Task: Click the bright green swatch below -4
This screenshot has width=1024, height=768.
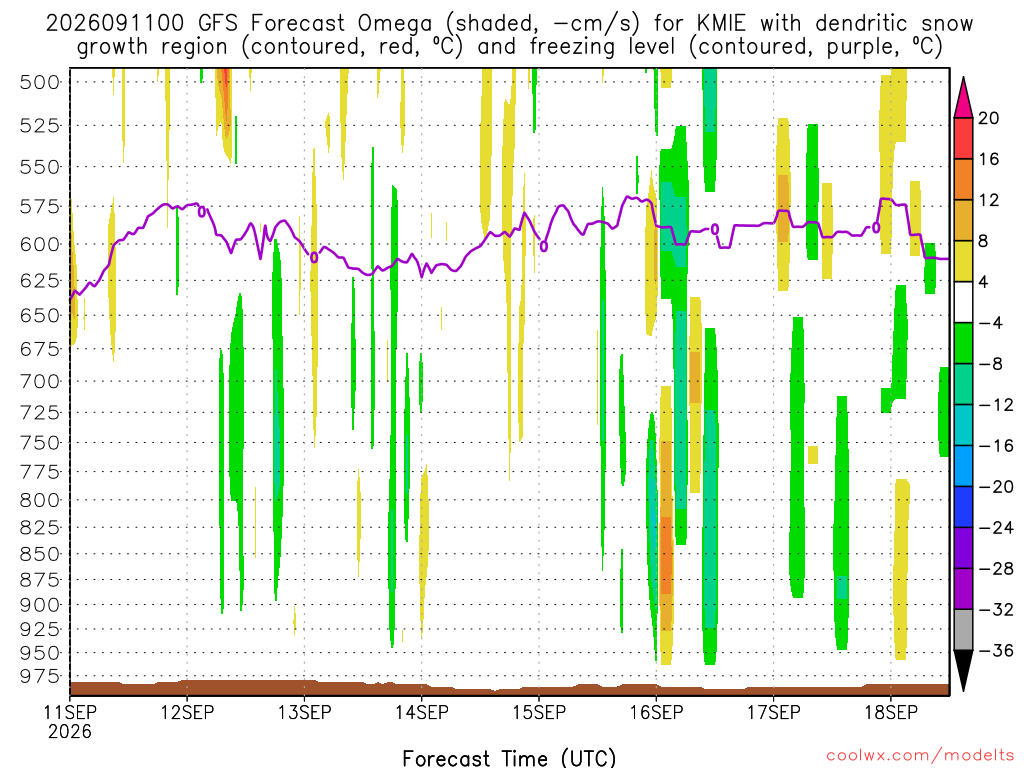Action: pyautogui.click(x=963, y=343)
